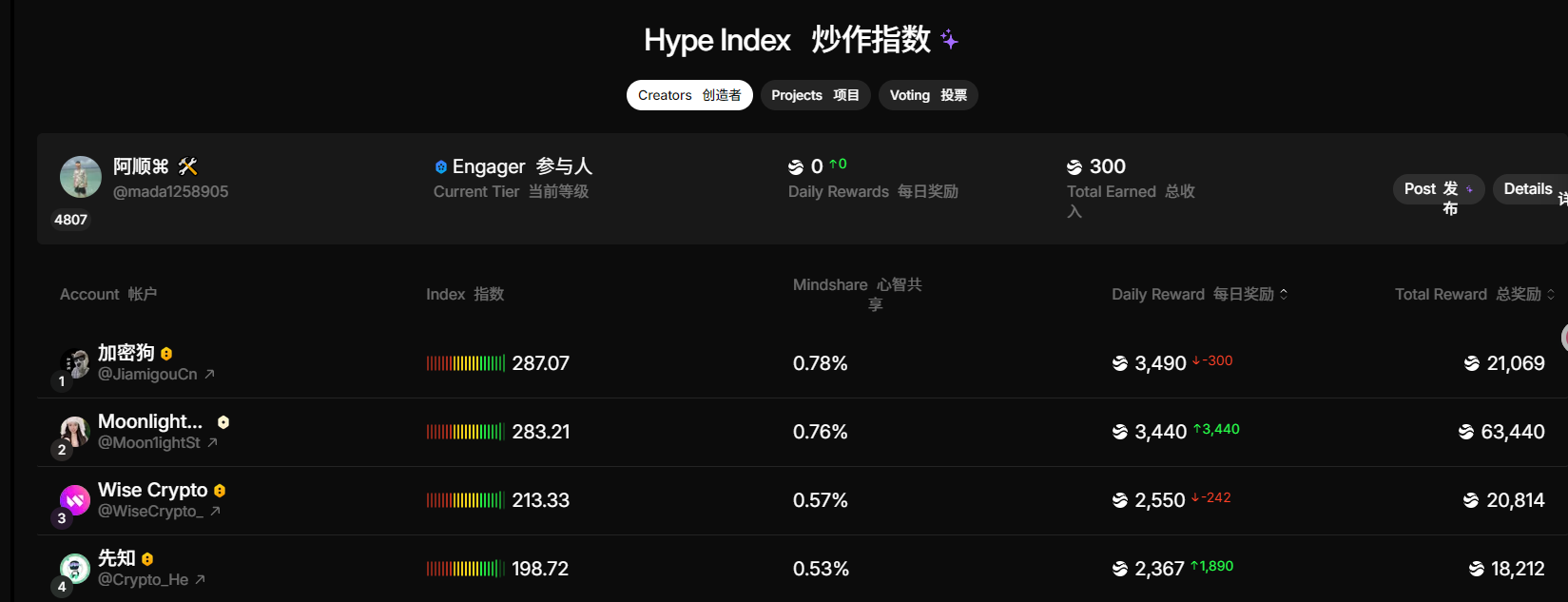Click the coin icon next to 3,440 daily reward
This screenshot has width=1568, height=602.
coord(1120,432)
